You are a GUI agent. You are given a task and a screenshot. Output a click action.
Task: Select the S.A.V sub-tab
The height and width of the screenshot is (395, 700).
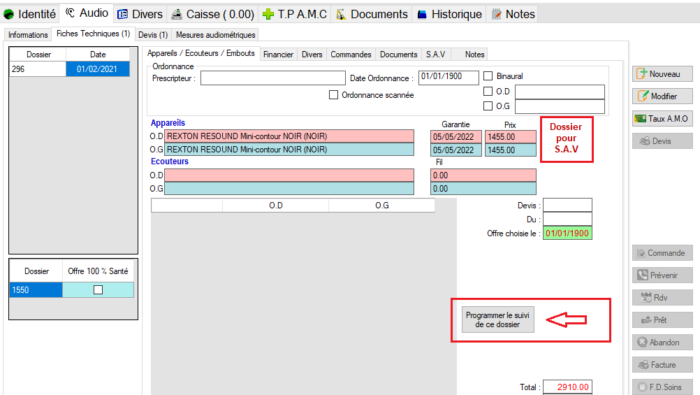point(435,54)
